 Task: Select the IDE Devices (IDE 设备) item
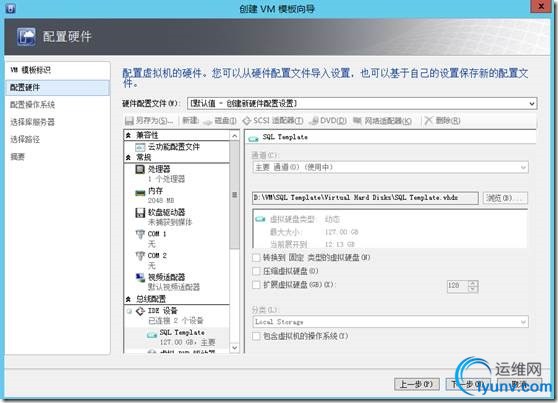163,311
